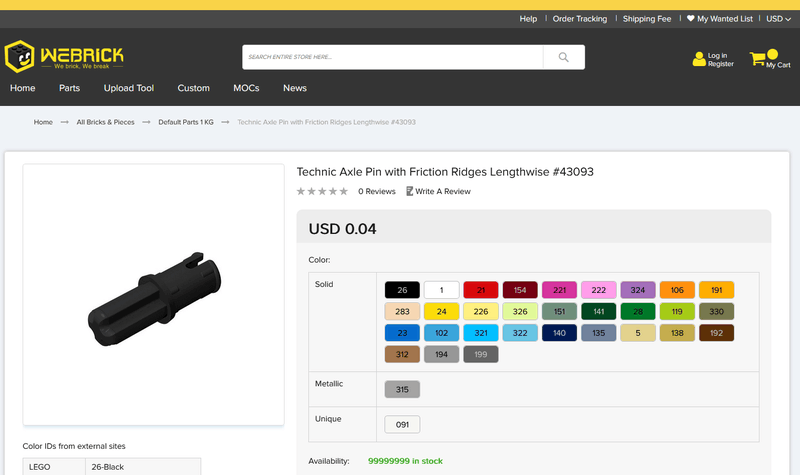Select light gray color swatch 194
This screenshot has width=800, height=475.
441,354
